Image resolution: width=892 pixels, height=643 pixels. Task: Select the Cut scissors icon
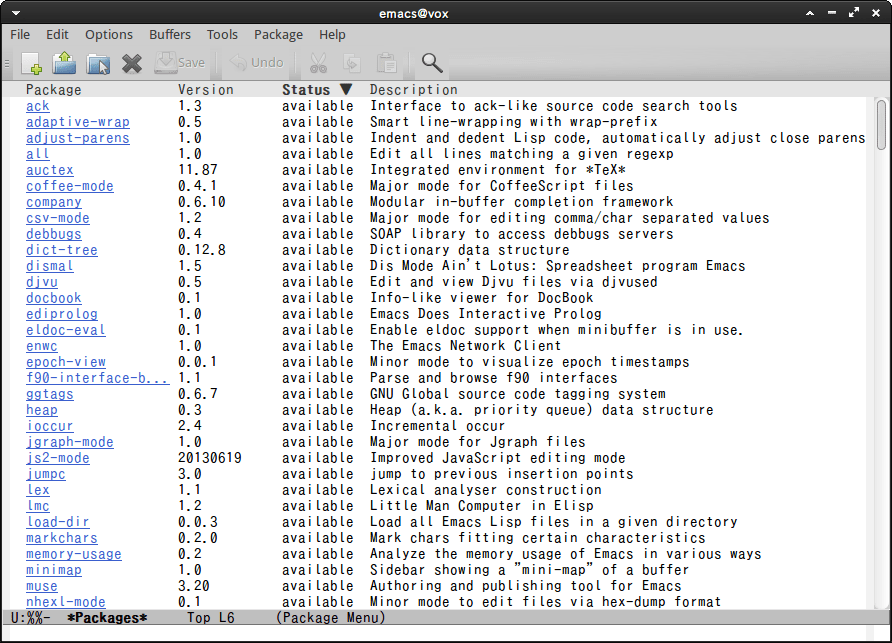(318, 63)
